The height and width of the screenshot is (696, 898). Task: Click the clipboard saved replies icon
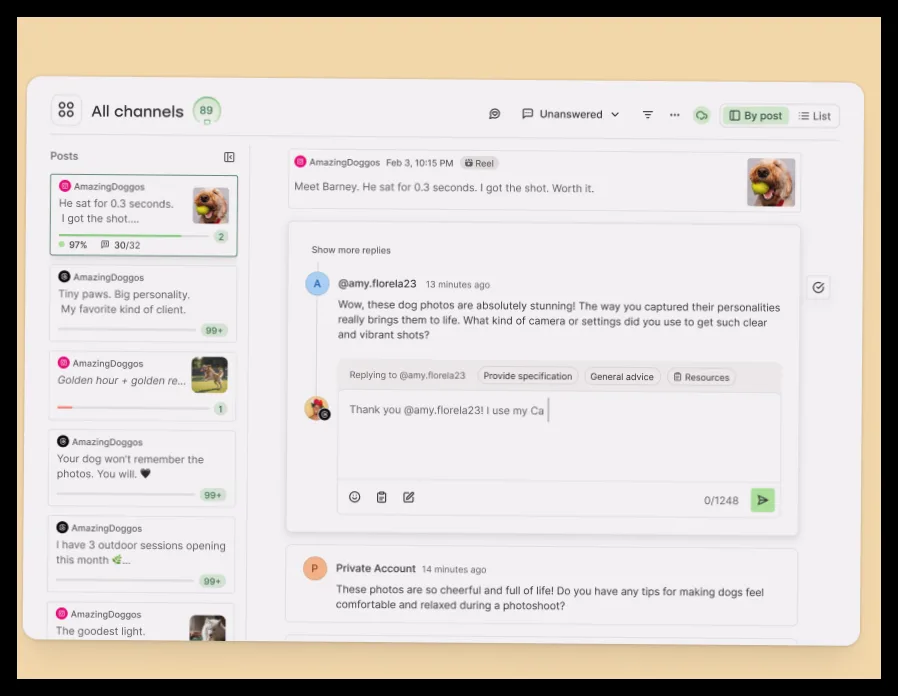point(381,497)
